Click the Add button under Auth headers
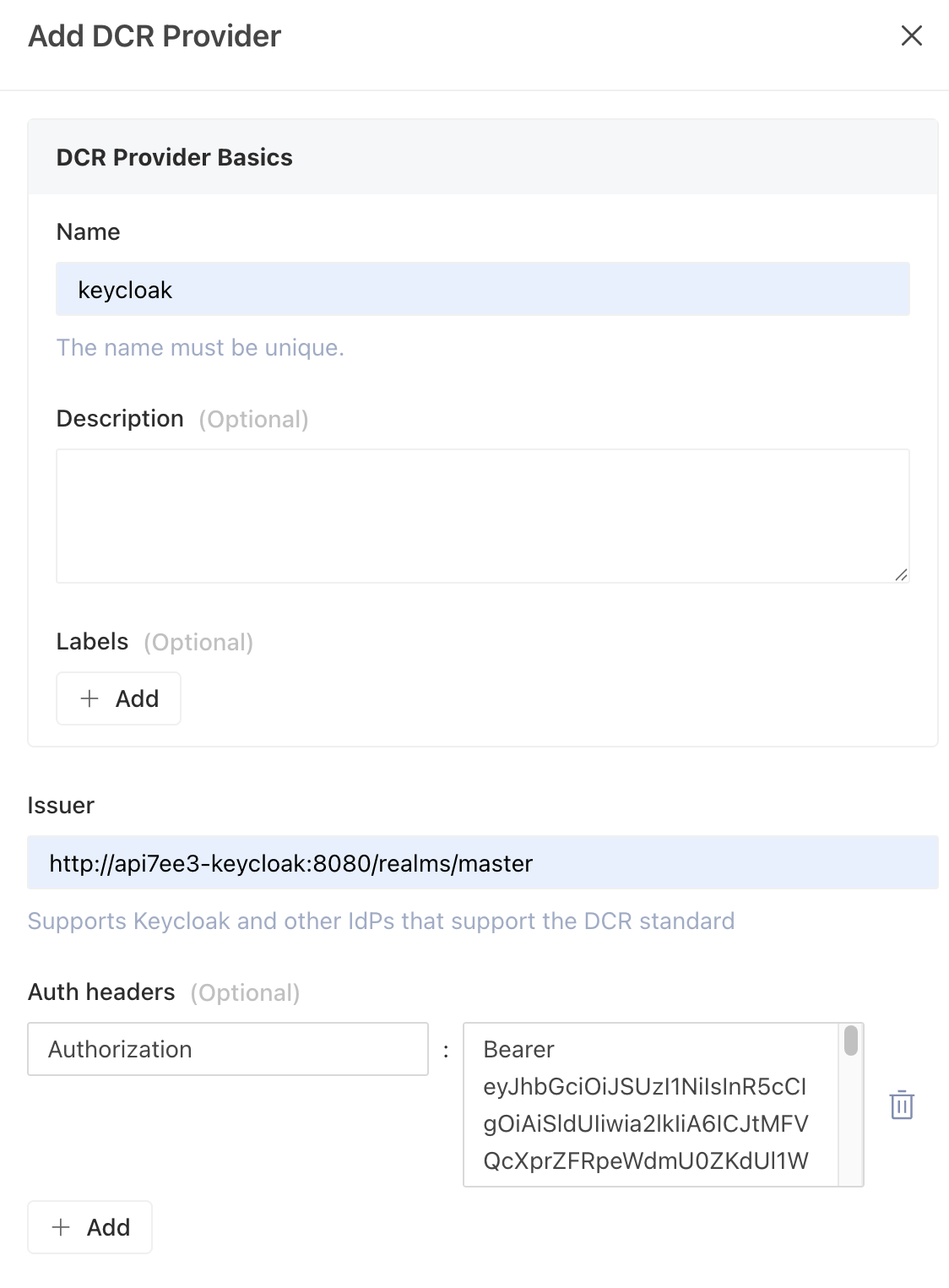949x1288 pixels. 89,1227
